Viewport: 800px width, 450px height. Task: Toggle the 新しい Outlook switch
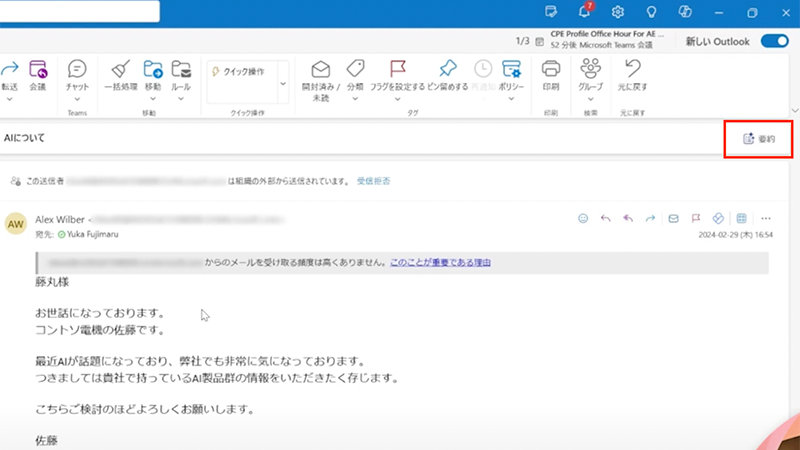pyautogui.click(x=774, y=41)
